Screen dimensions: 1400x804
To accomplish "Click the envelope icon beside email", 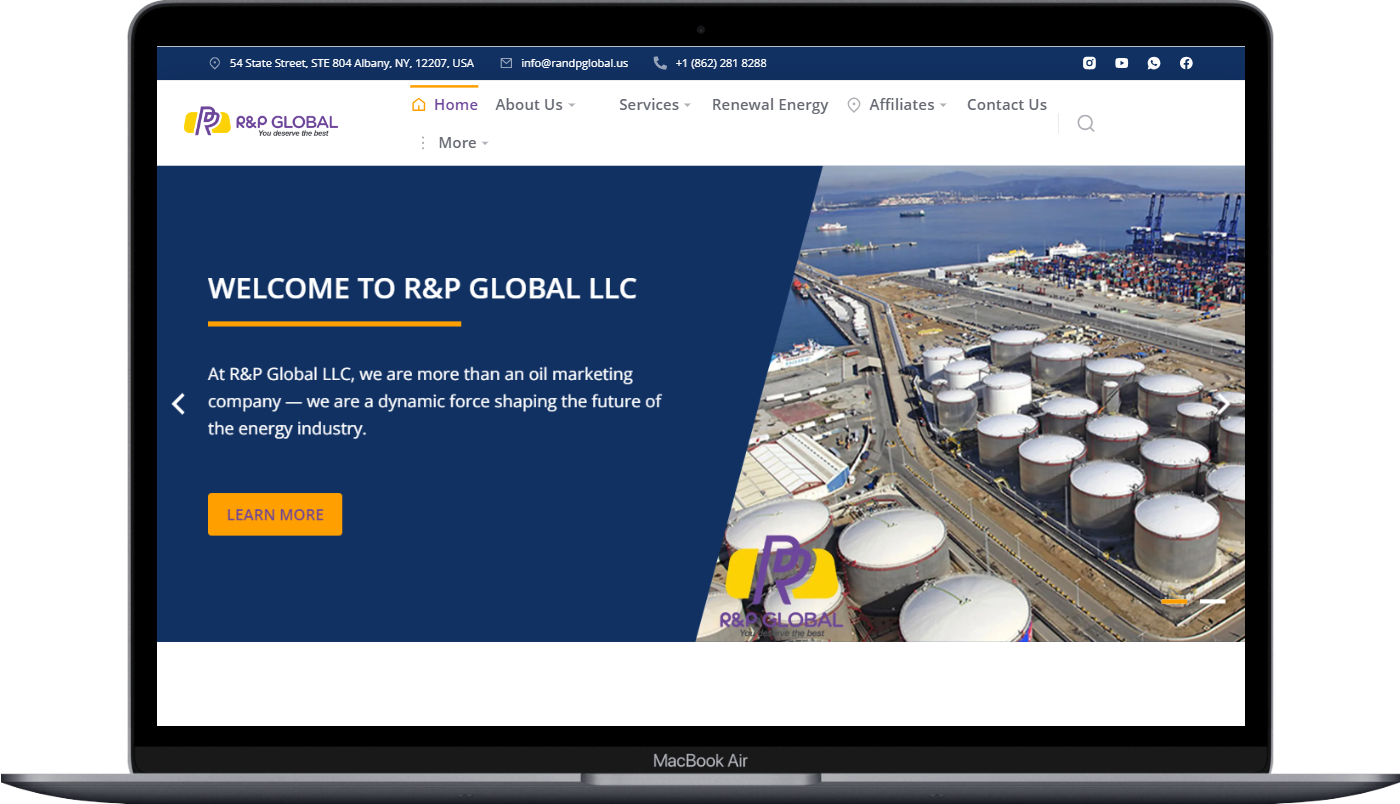I will pyautogui.click(x=506, y=63).
